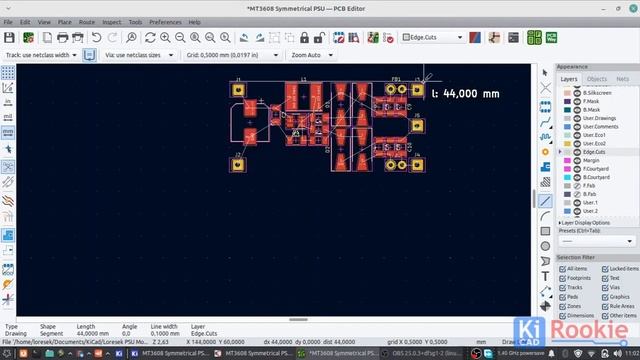This screenshot has width=640, height=360.
Task: Open the Track width dropdown
Action: tap(40, 55)
